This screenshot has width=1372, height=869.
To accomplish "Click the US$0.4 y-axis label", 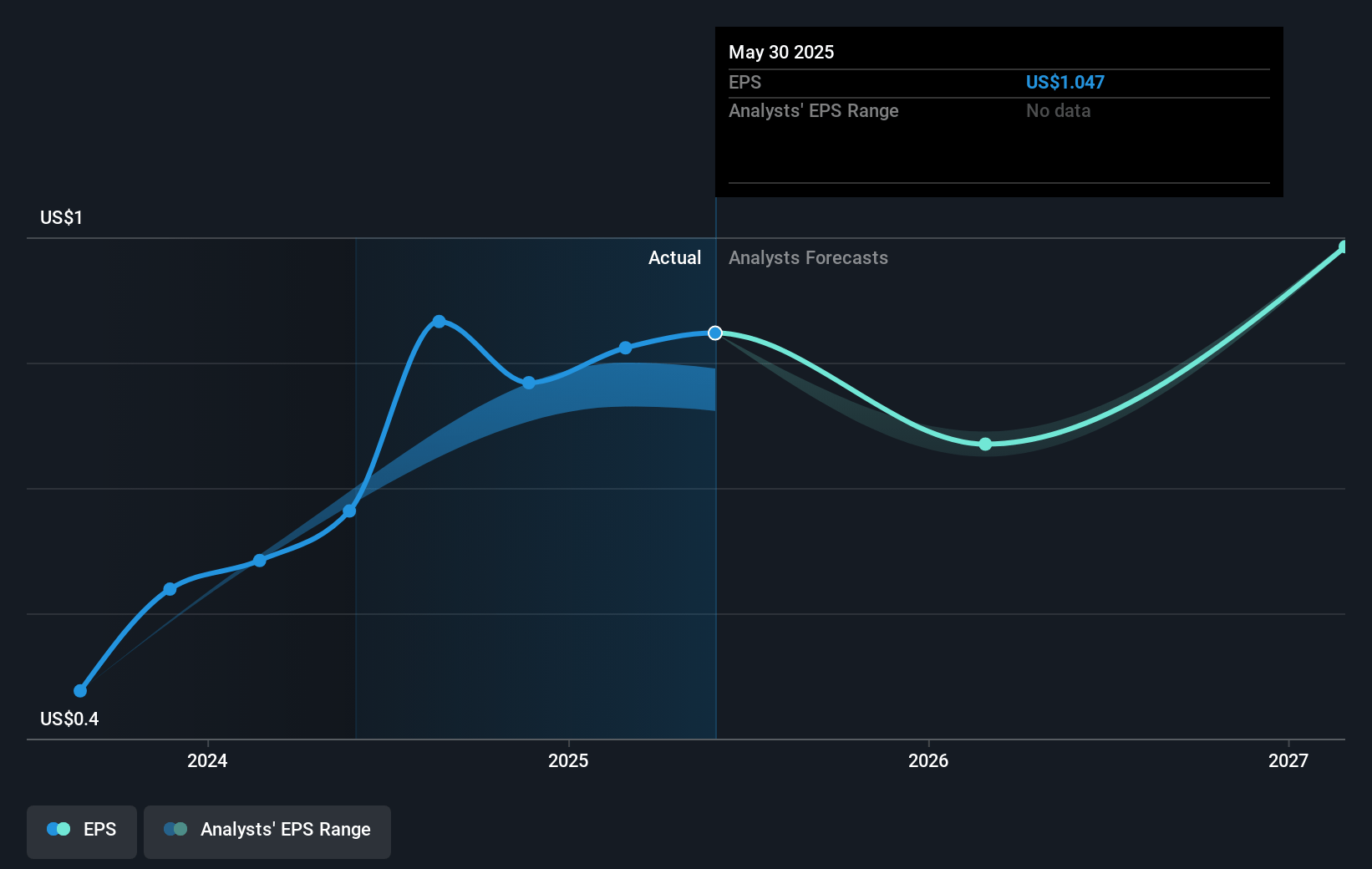I will point(69,719).
